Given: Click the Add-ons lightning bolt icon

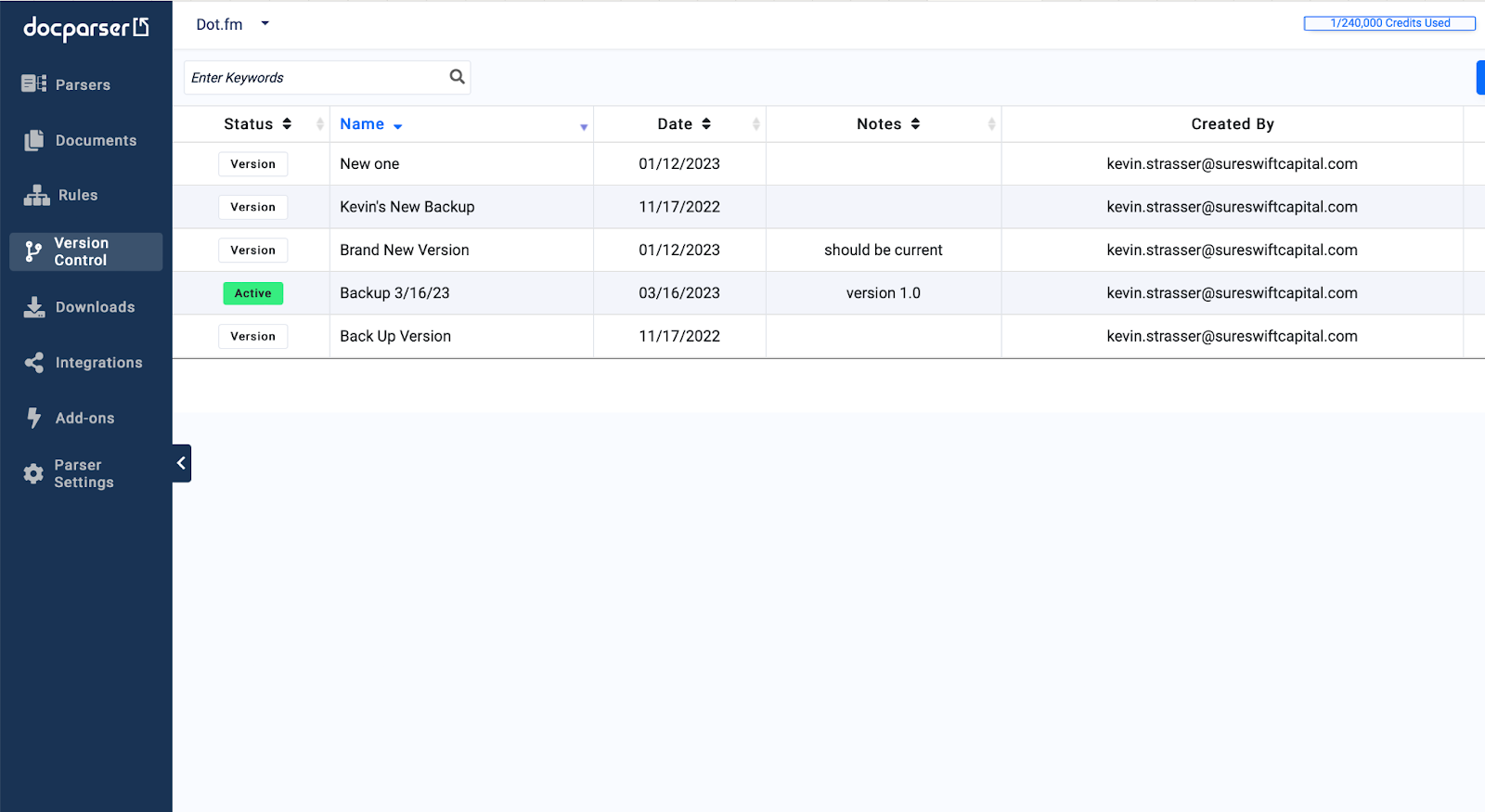Looking at the screenshot, I should coord(34,418).
